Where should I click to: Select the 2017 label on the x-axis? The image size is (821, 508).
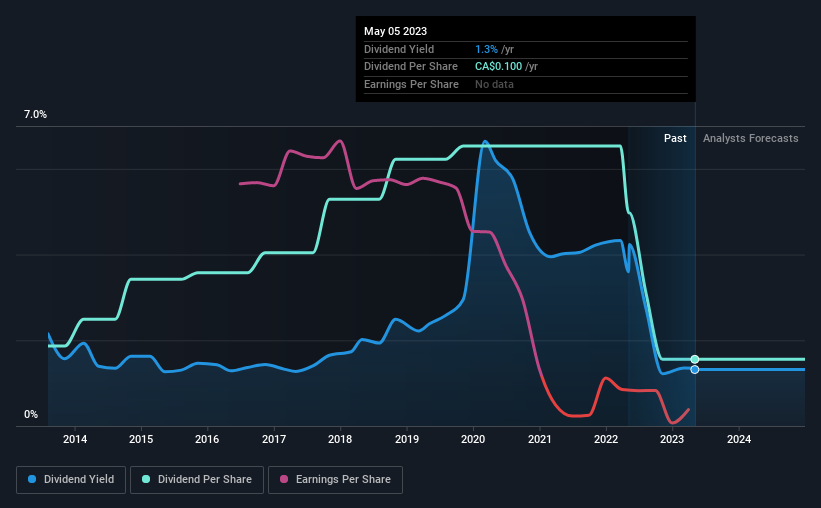[274, 439]
